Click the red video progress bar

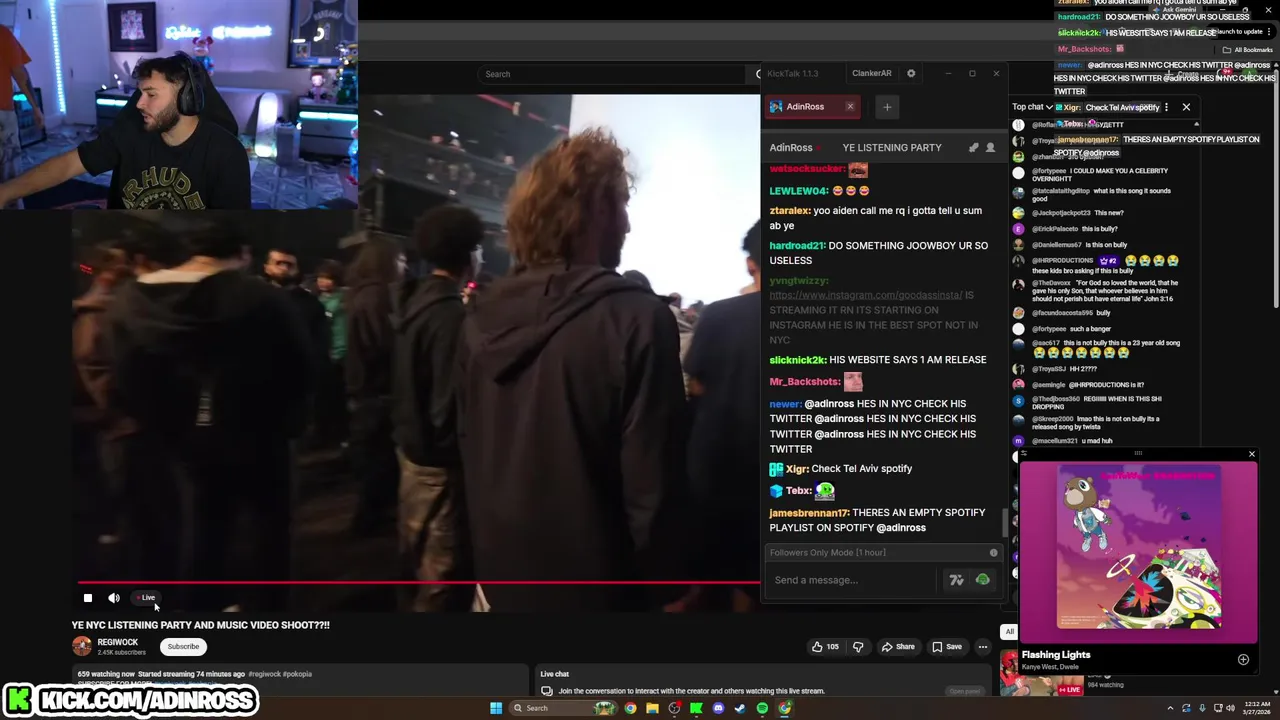click(419, 581)
